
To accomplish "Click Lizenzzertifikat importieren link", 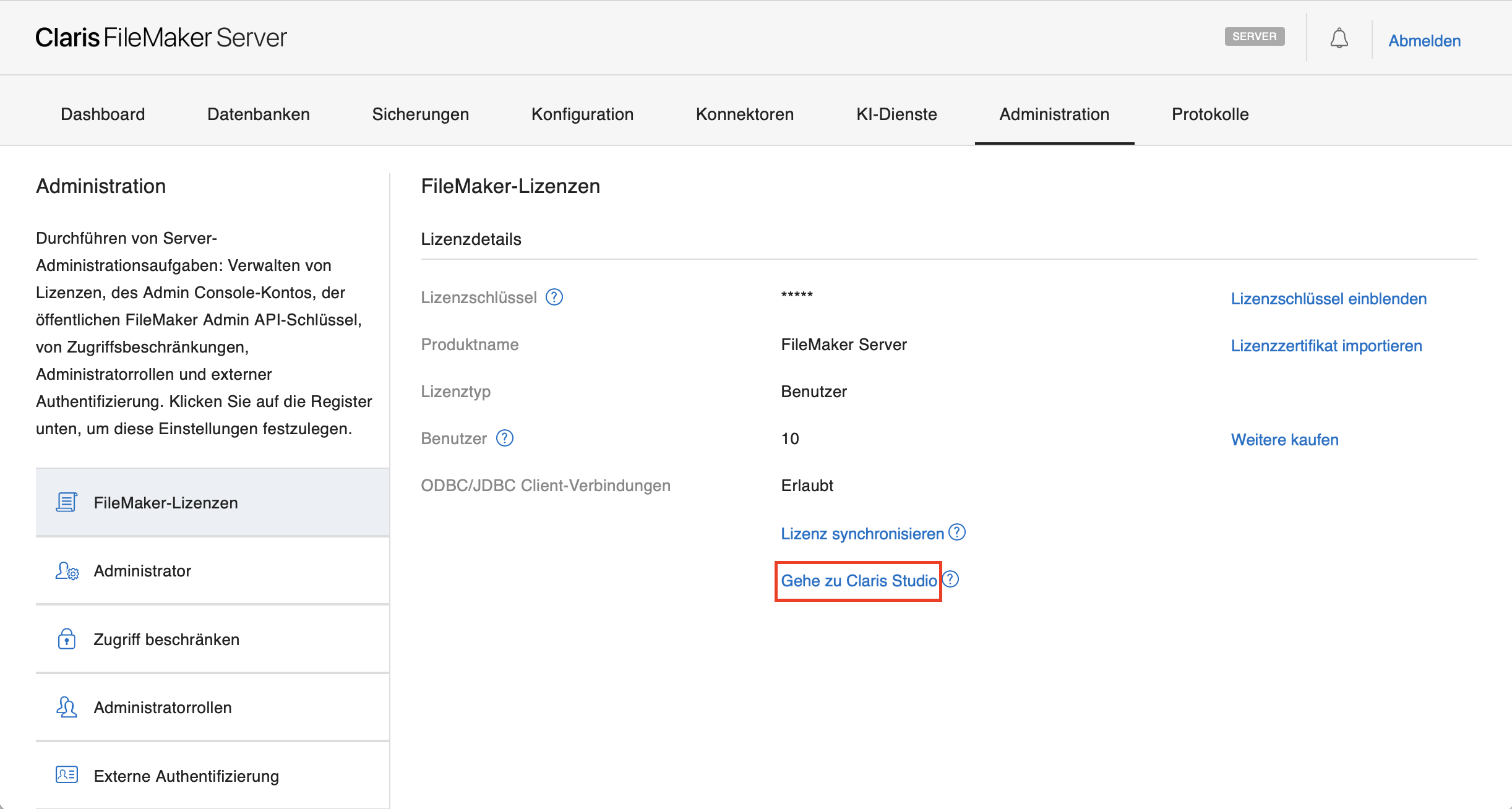I will click(1326, 346).
